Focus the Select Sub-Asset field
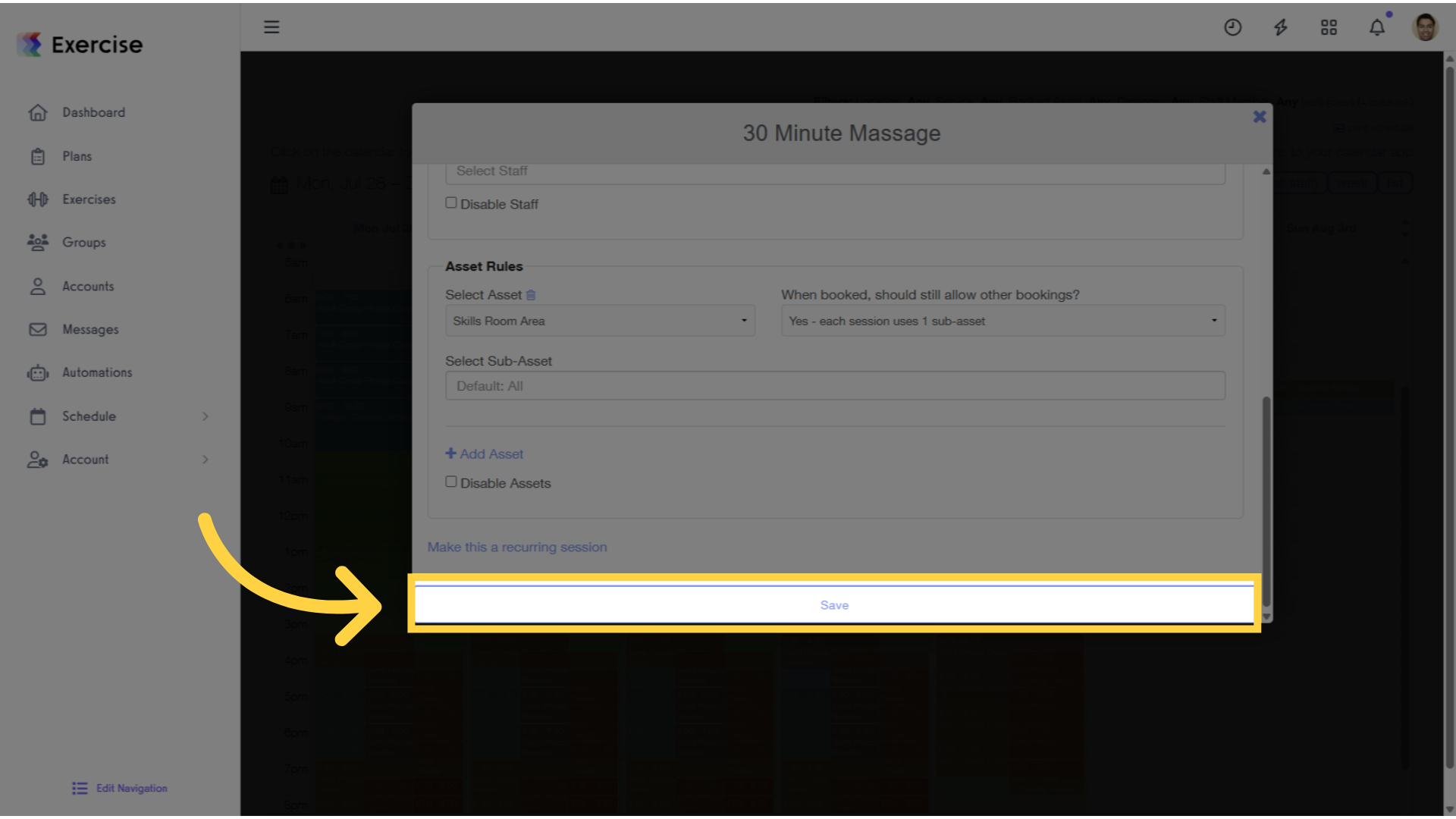This screenshot has height=819, width=1456. tap(835, 386)
